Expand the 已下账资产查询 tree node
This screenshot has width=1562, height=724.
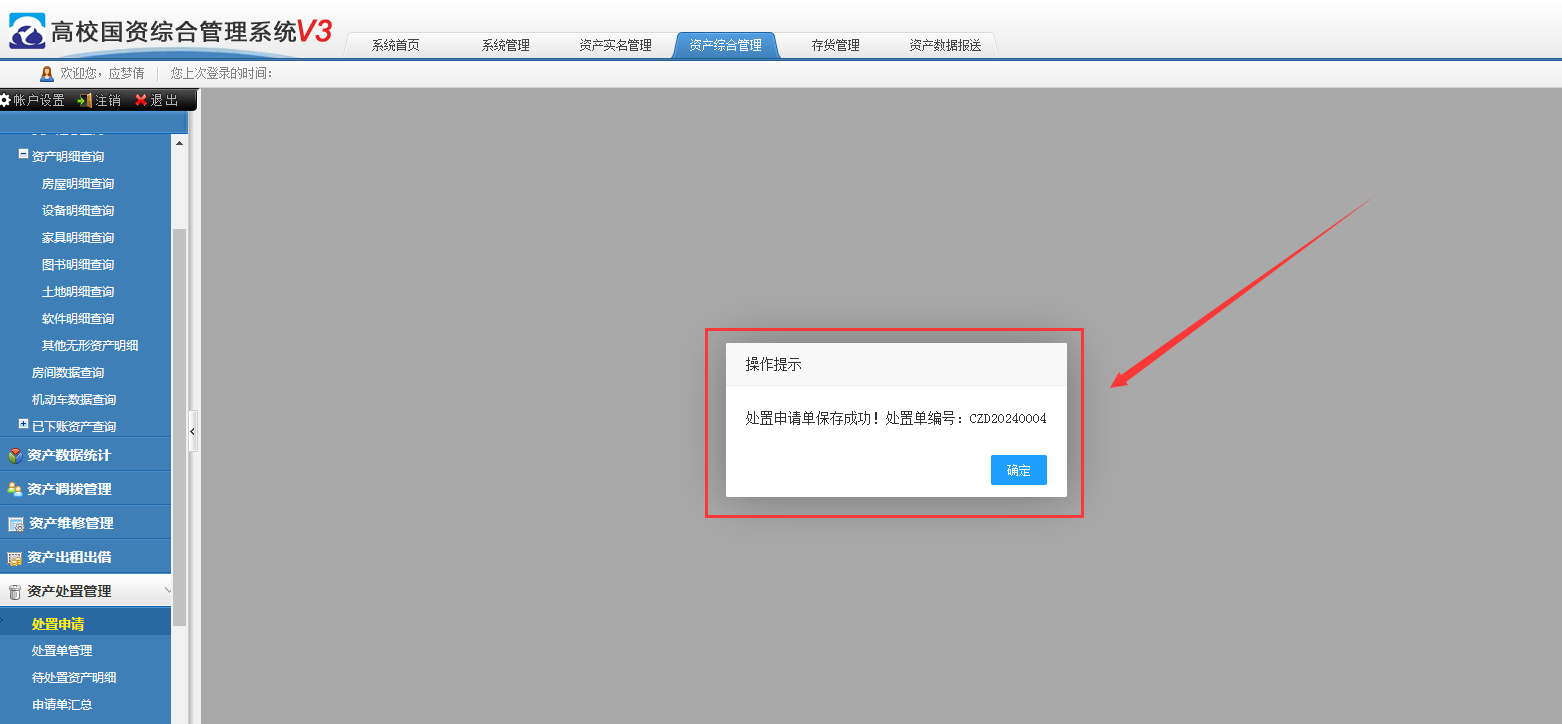(23, 425)
